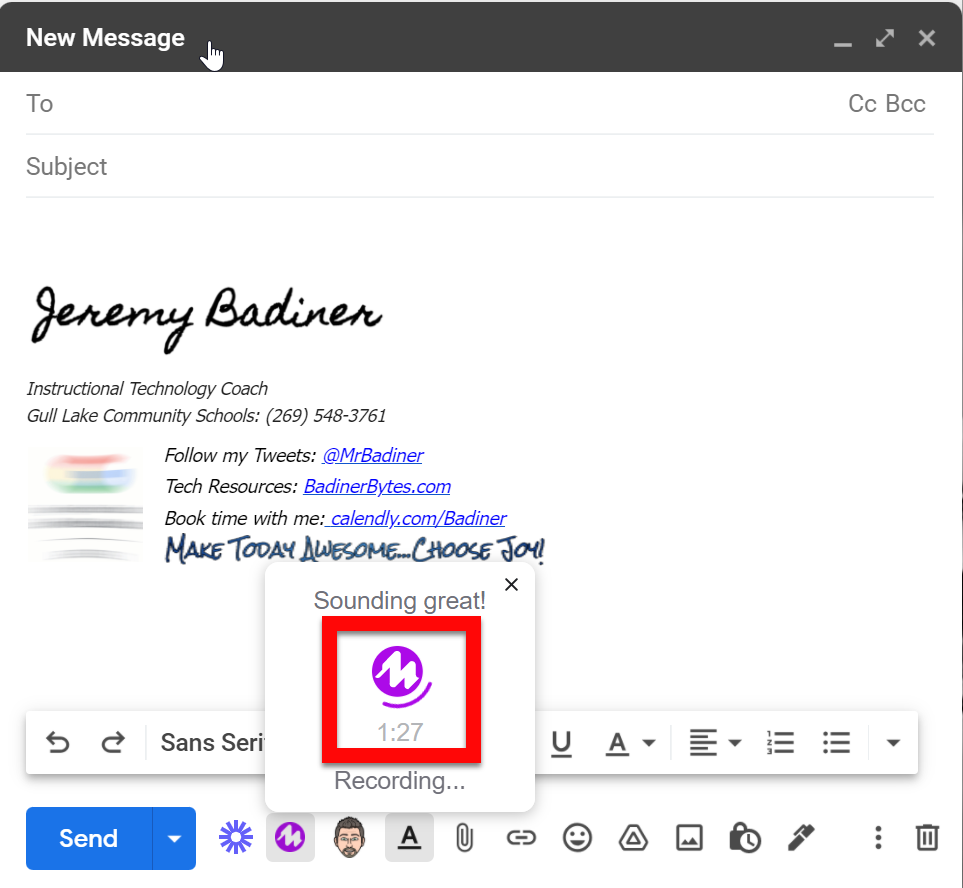Expand New Message to full screen
The width and height of the screenshot is (963, 888).
(x=885, y=38)
